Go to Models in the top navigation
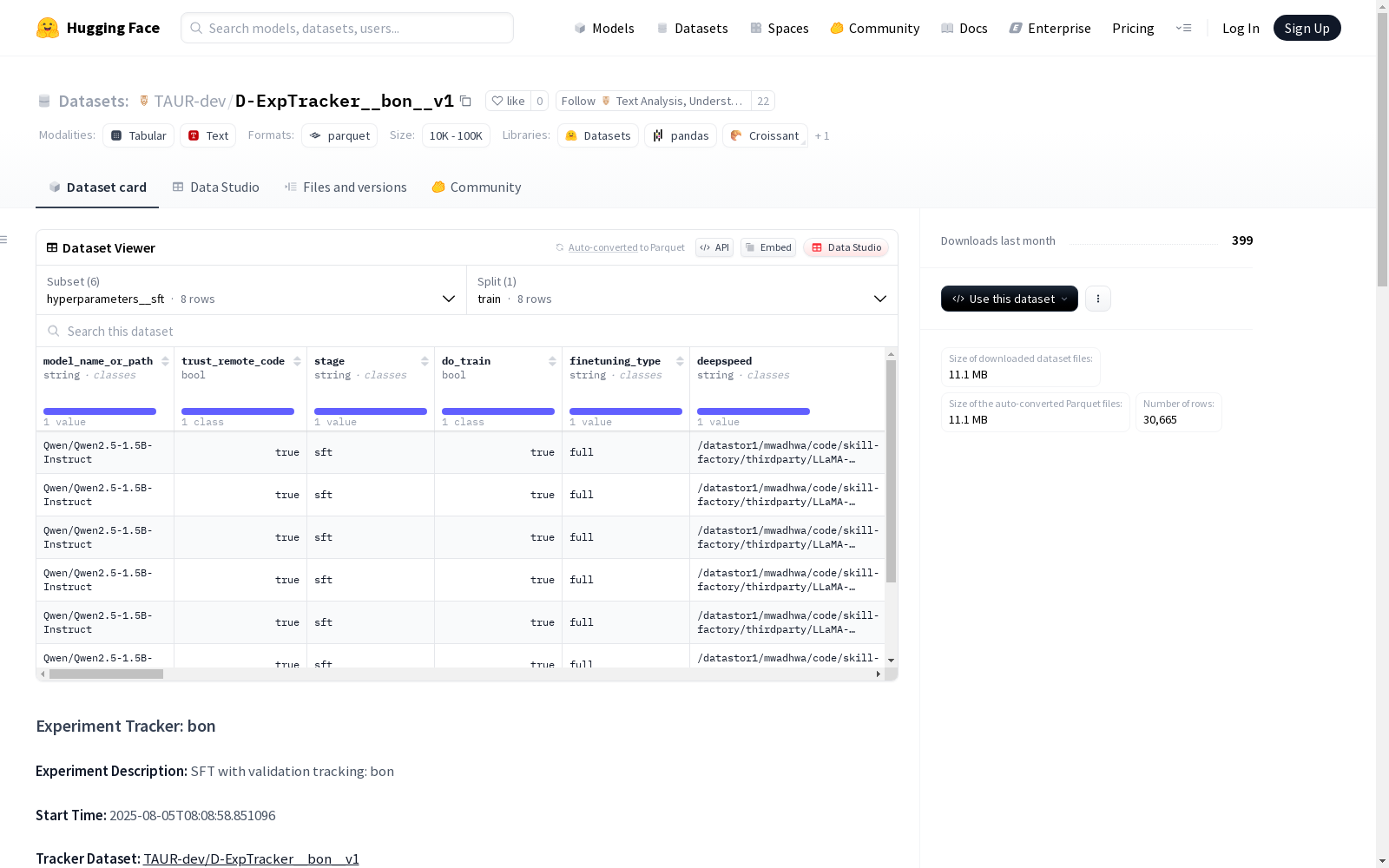The width and height of the screenshot is (1389, 868). [604, 28]
